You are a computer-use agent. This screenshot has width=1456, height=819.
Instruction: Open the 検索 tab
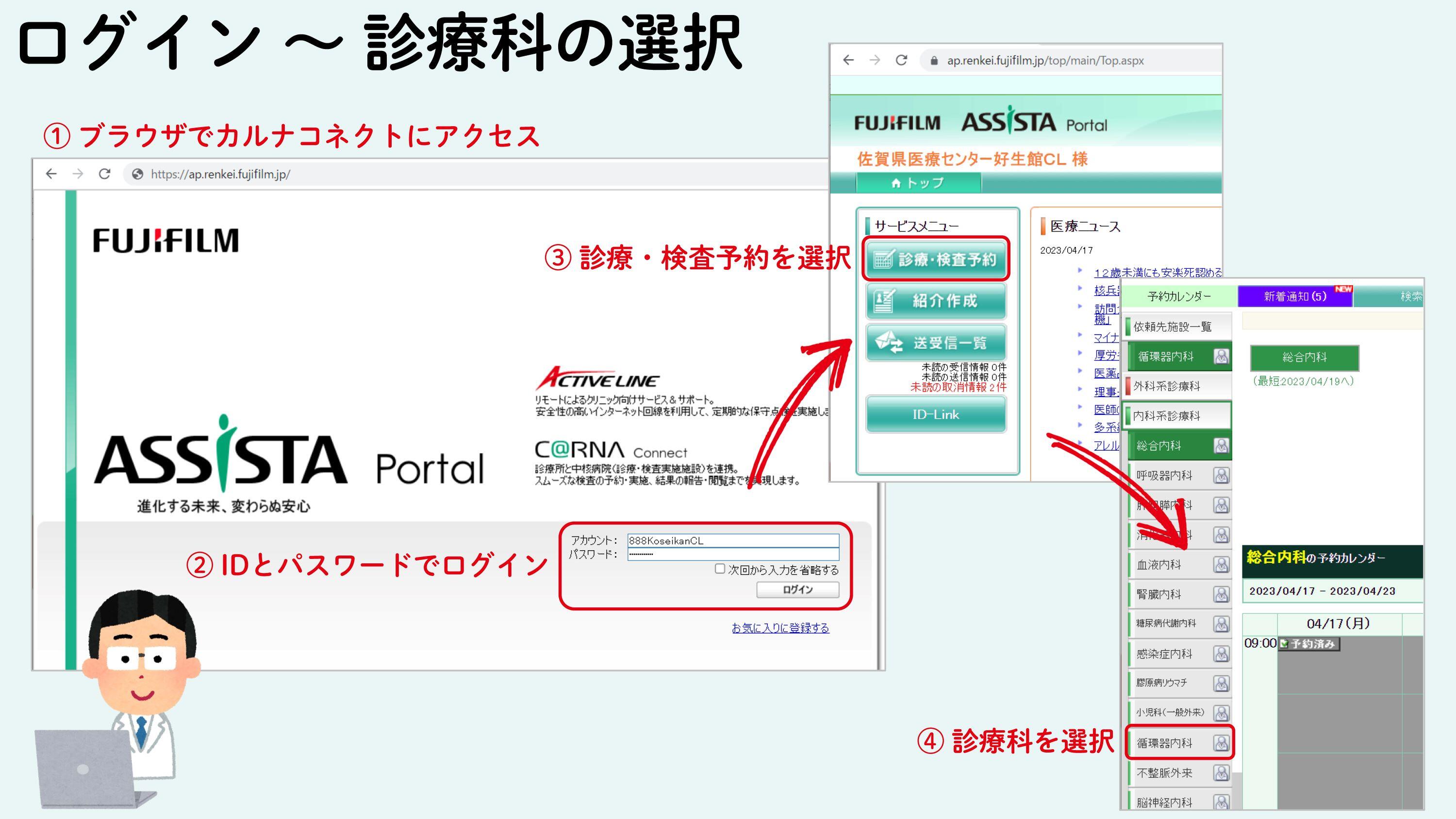tap(1389, 296)
